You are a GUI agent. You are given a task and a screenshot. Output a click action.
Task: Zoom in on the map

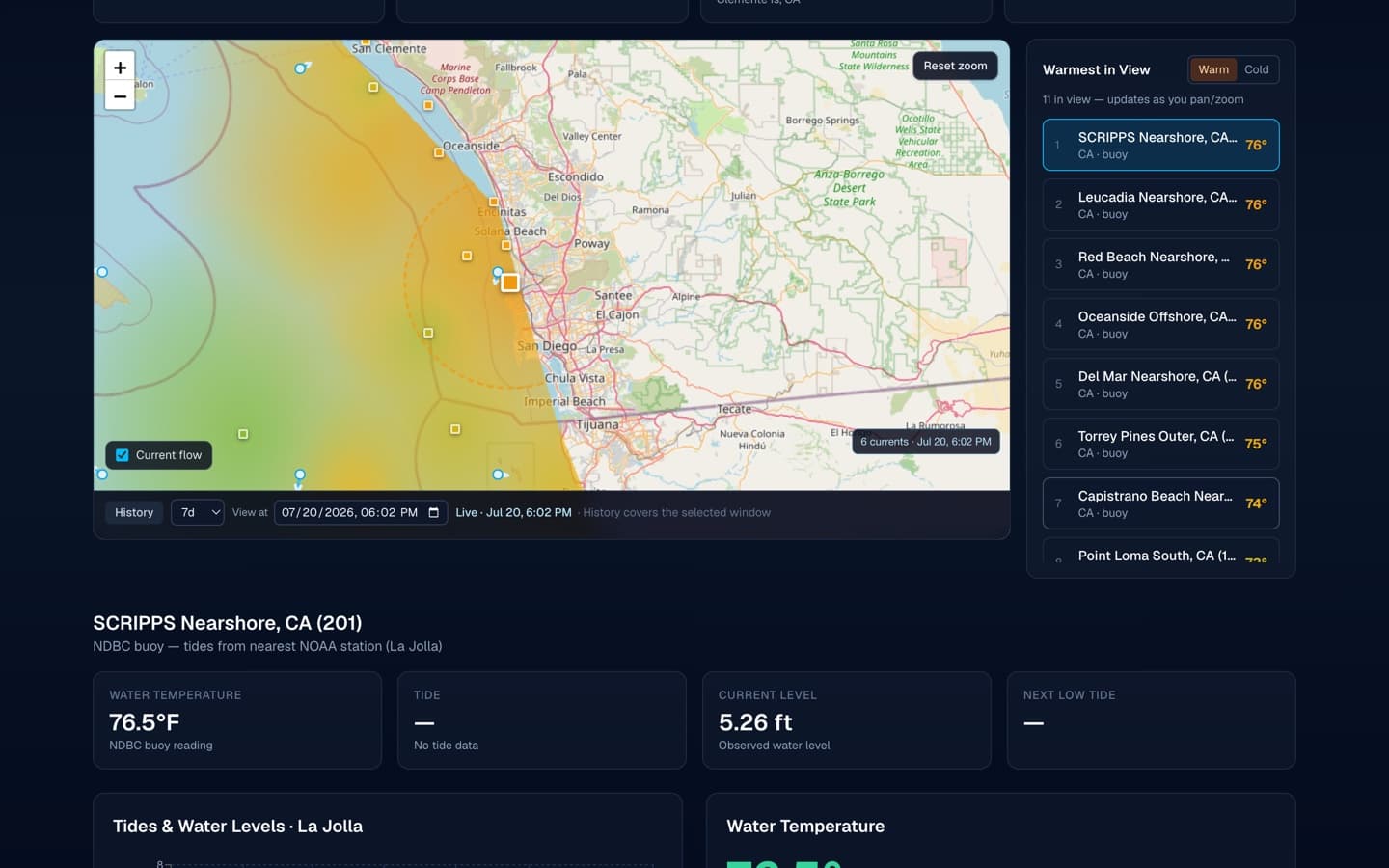120,68
